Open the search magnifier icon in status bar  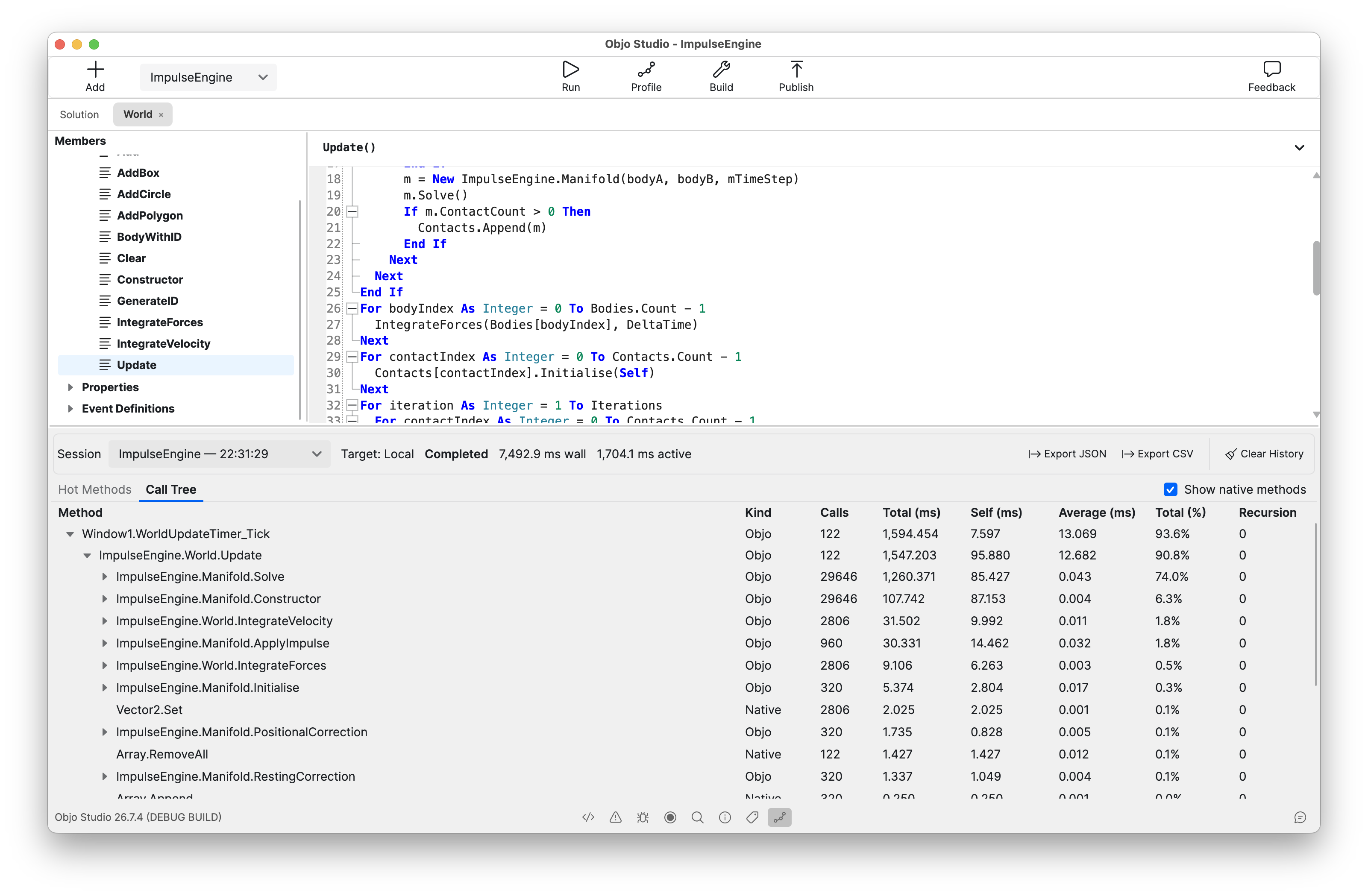[697, 817]
